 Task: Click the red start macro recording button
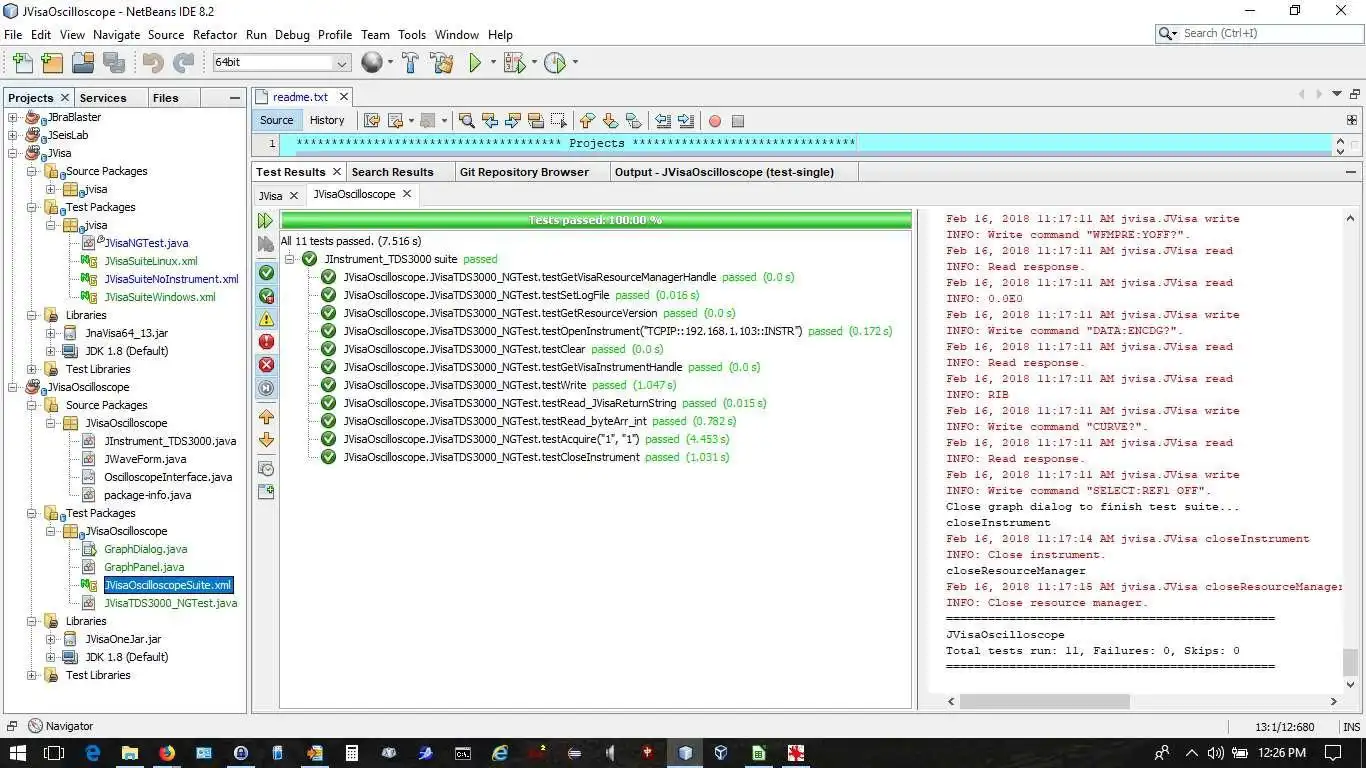pos(714,121)
